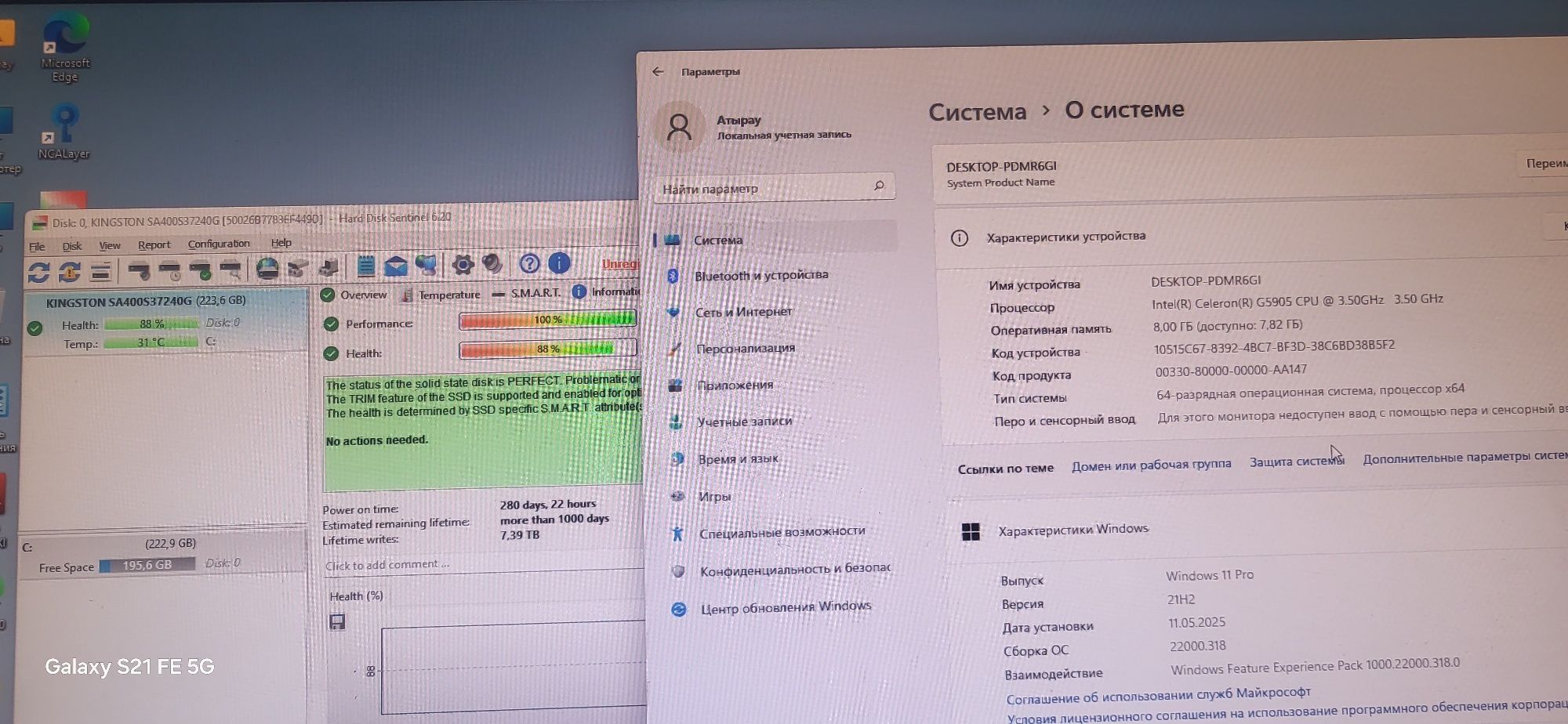Viewport: 1568px width, 724px height.
Task: Switch to the Overview tab
Action: pos(354,295)
